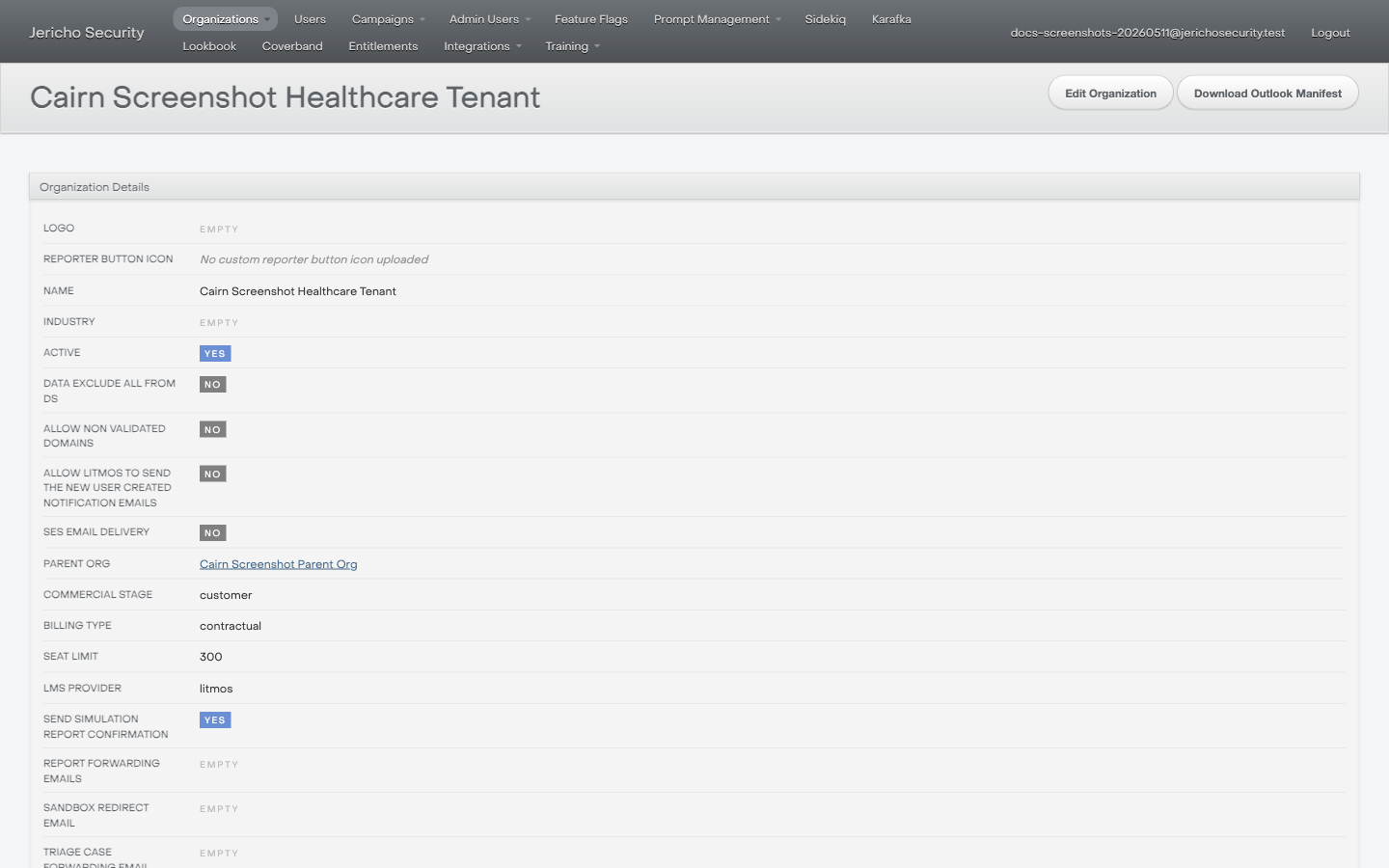Click the LMS Provider value litmos
This screenshot has width=1389, height=868.
tap(216, 689)
